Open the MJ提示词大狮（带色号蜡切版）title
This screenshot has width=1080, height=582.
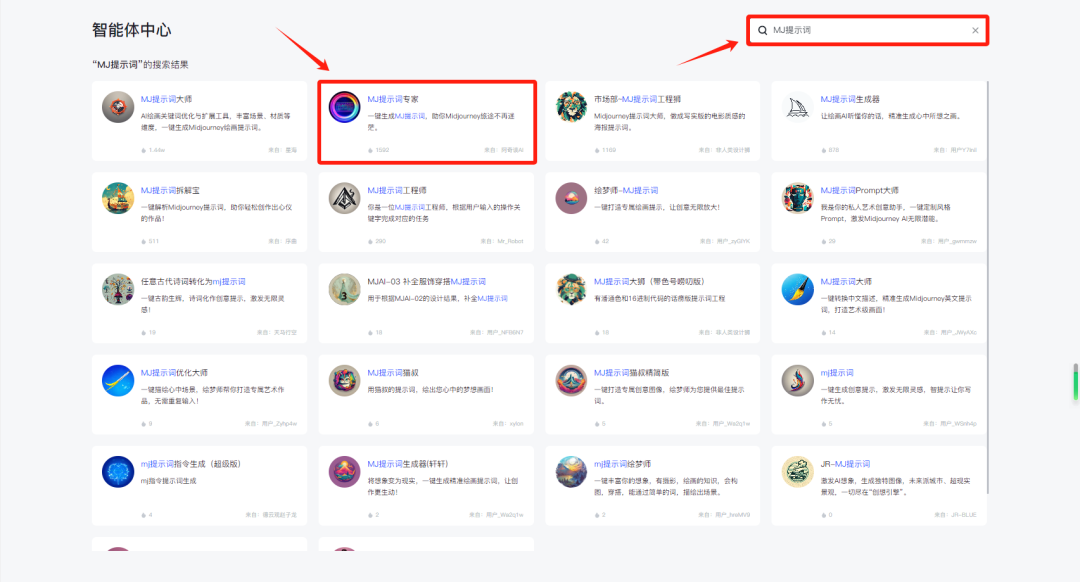[x=649, y=282]
